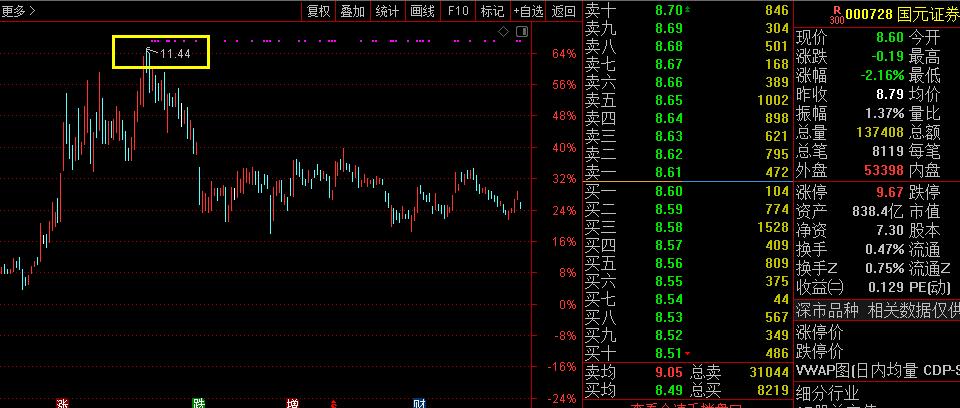Click the 涨幅 value -2.16%

pos(881,75)
